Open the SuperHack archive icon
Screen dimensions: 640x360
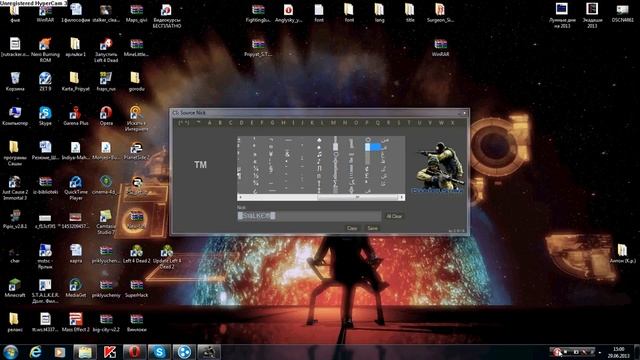point(136,288)
